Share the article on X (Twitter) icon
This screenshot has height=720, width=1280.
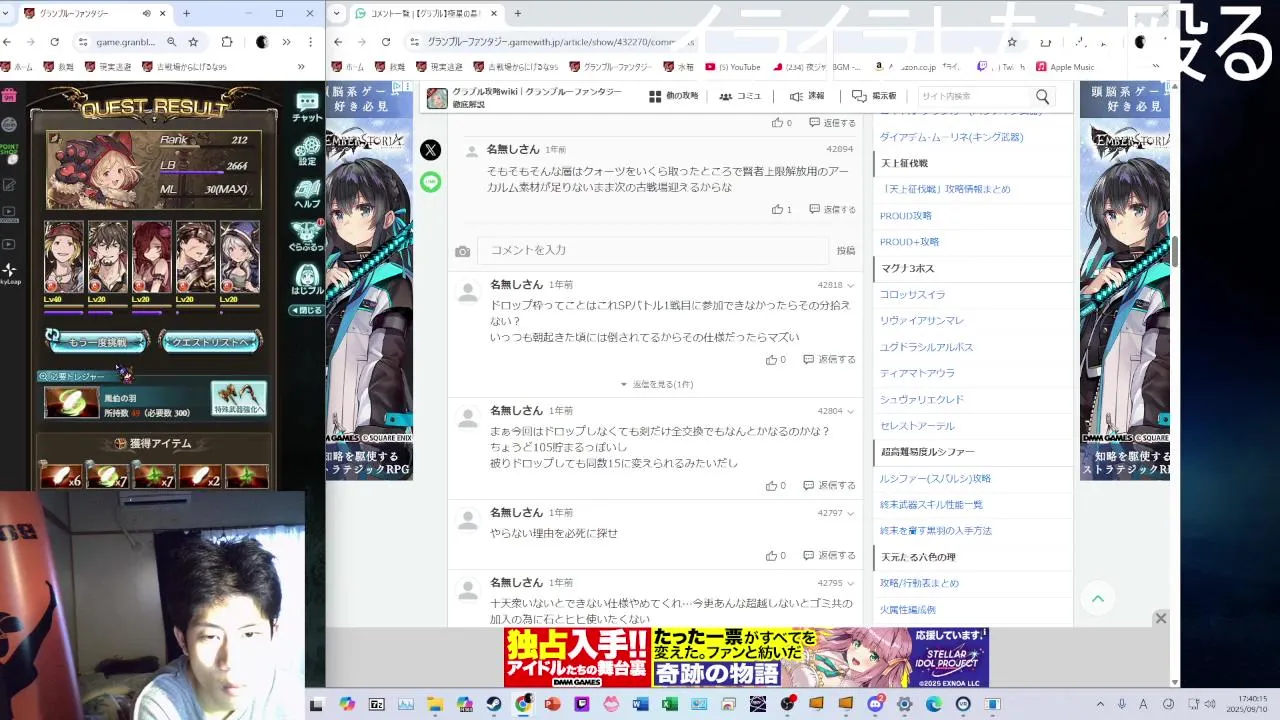[430, 150]
